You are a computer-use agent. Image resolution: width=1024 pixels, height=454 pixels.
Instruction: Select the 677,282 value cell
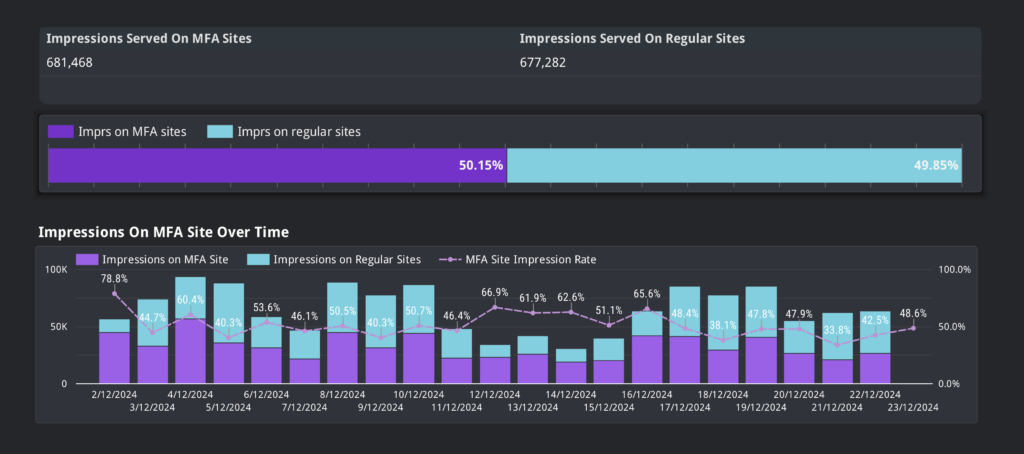(x=543, y=63)
